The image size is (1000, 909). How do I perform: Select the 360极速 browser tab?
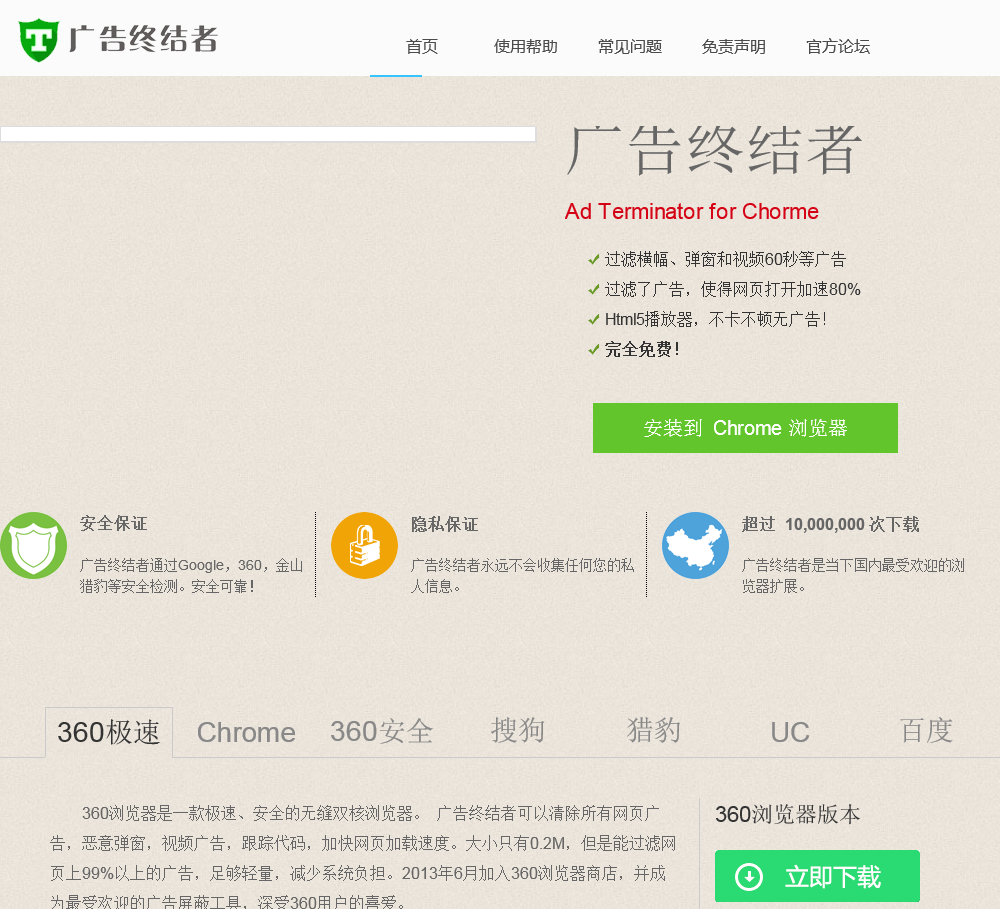pyautogui.click(x=108, y=732)
